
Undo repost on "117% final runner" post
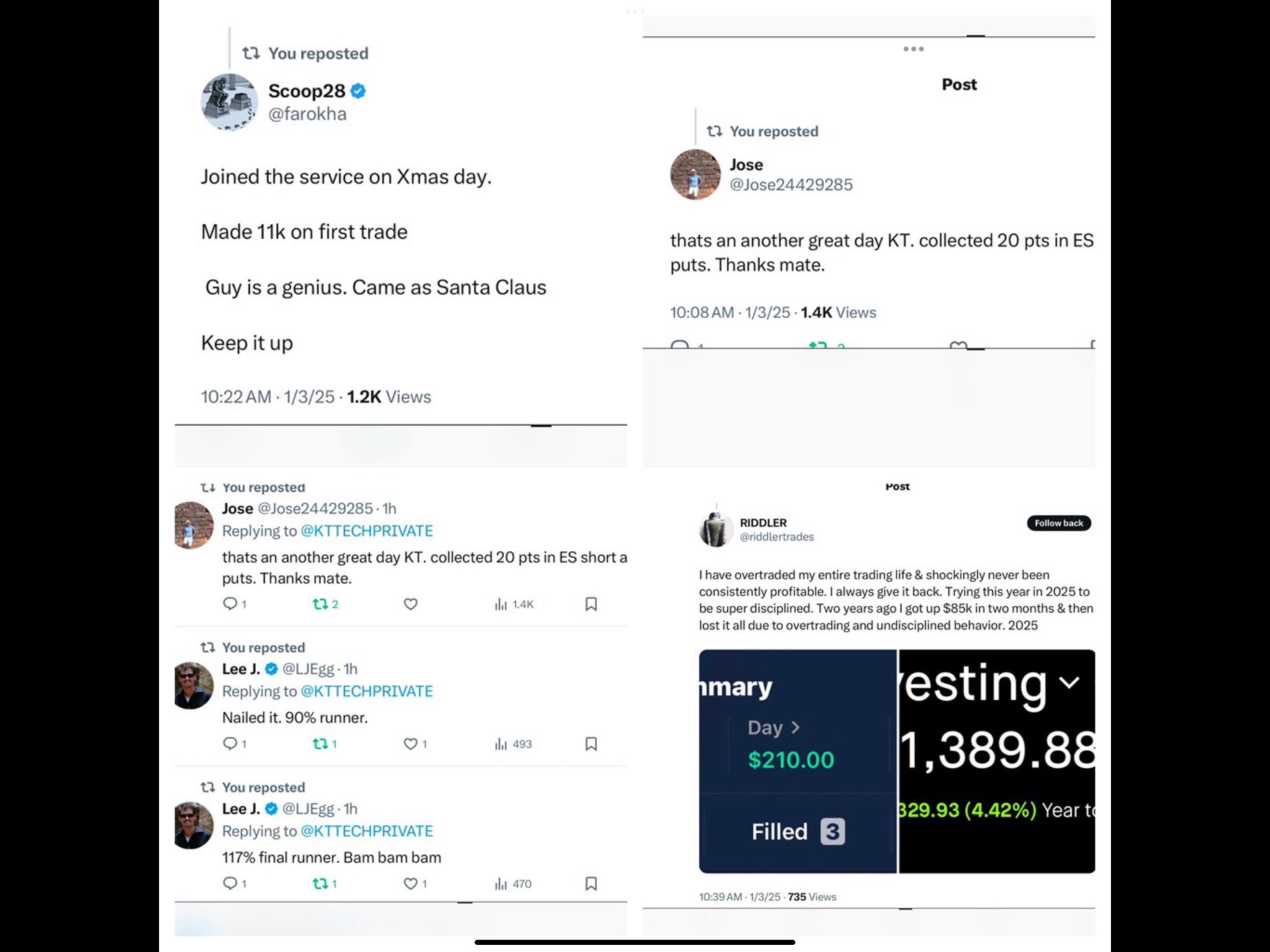[324, 883]
